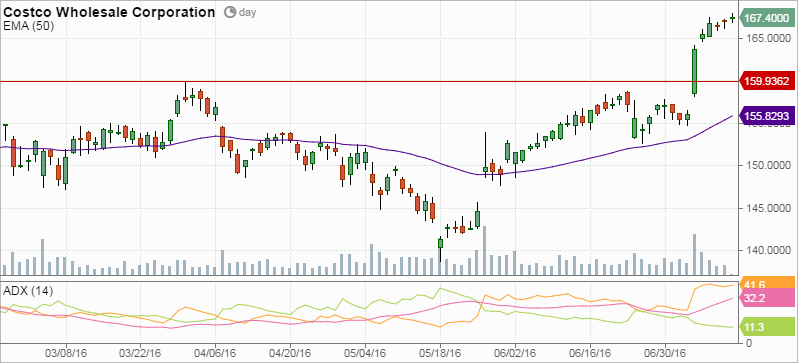Click the EMA (50) indicator label
The height and width of the screenshot is (363, 798).
(29, 26)
